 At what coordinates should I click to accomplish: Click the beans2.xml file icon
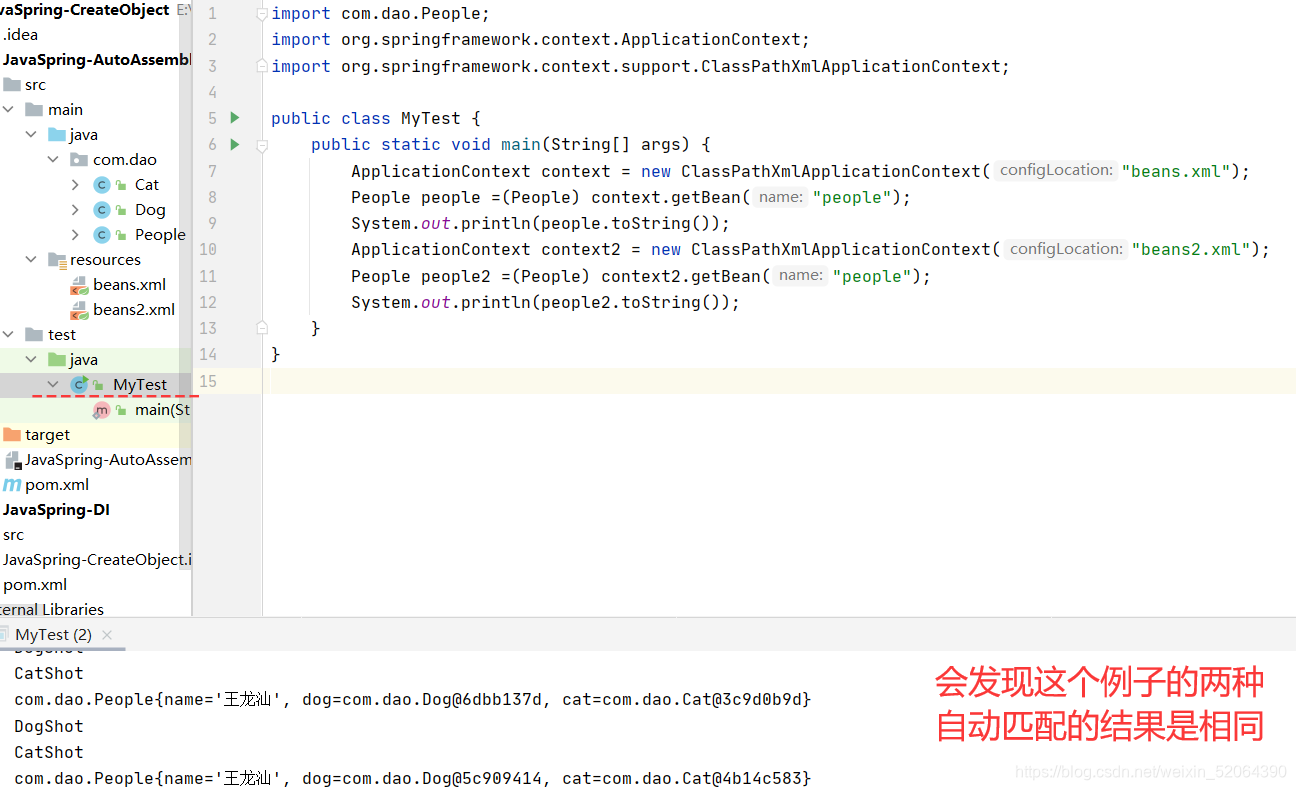[79, 310]
